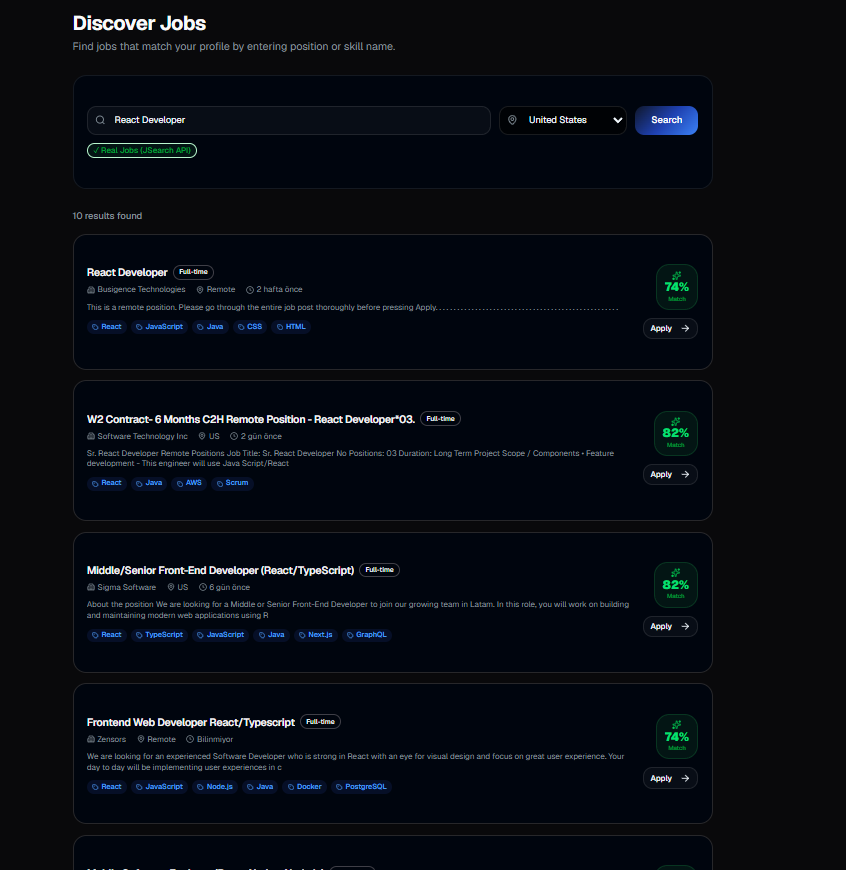Click the TypeScript skill tag

pos(159,635)
